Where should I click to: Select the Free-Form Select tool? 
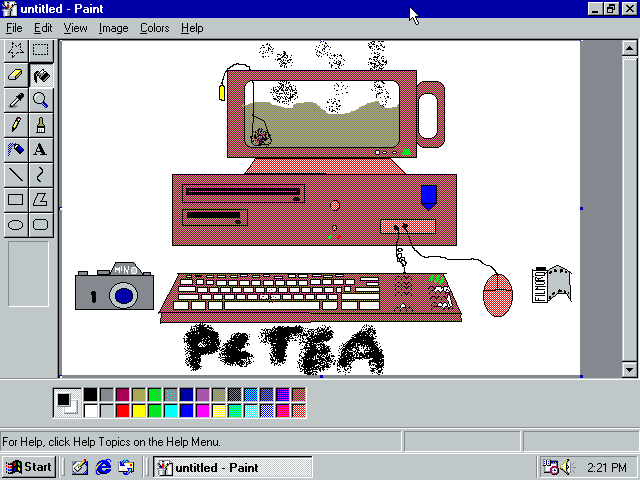16,50
